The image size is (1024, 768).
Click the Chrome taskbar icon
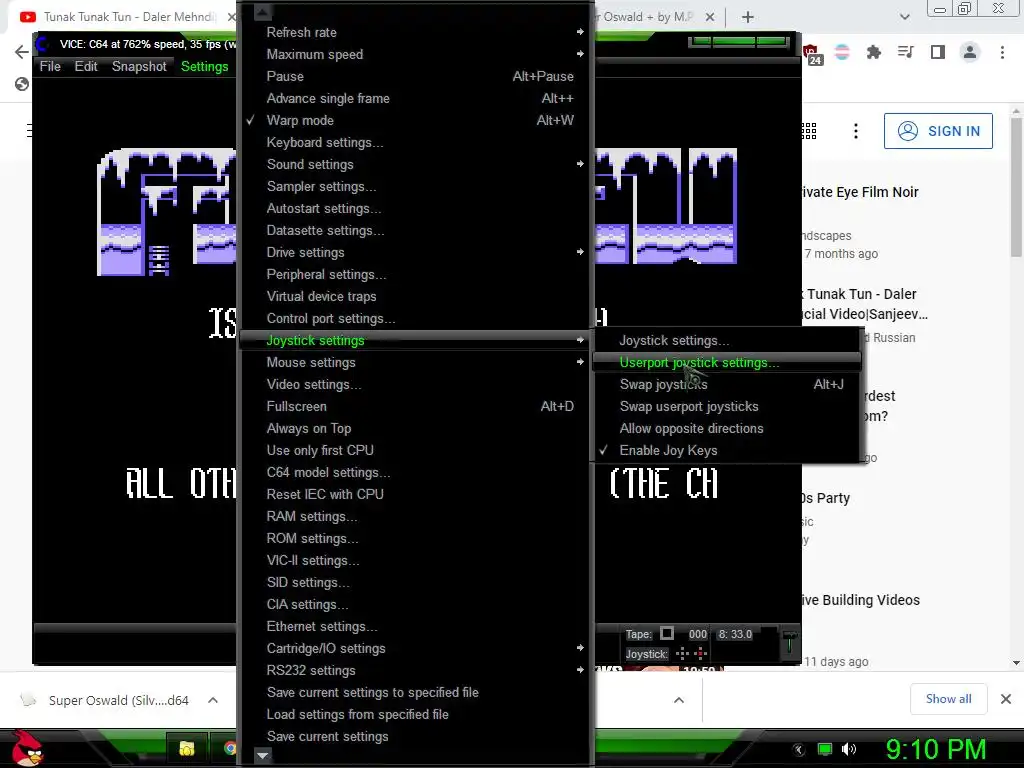coord(230,748)
